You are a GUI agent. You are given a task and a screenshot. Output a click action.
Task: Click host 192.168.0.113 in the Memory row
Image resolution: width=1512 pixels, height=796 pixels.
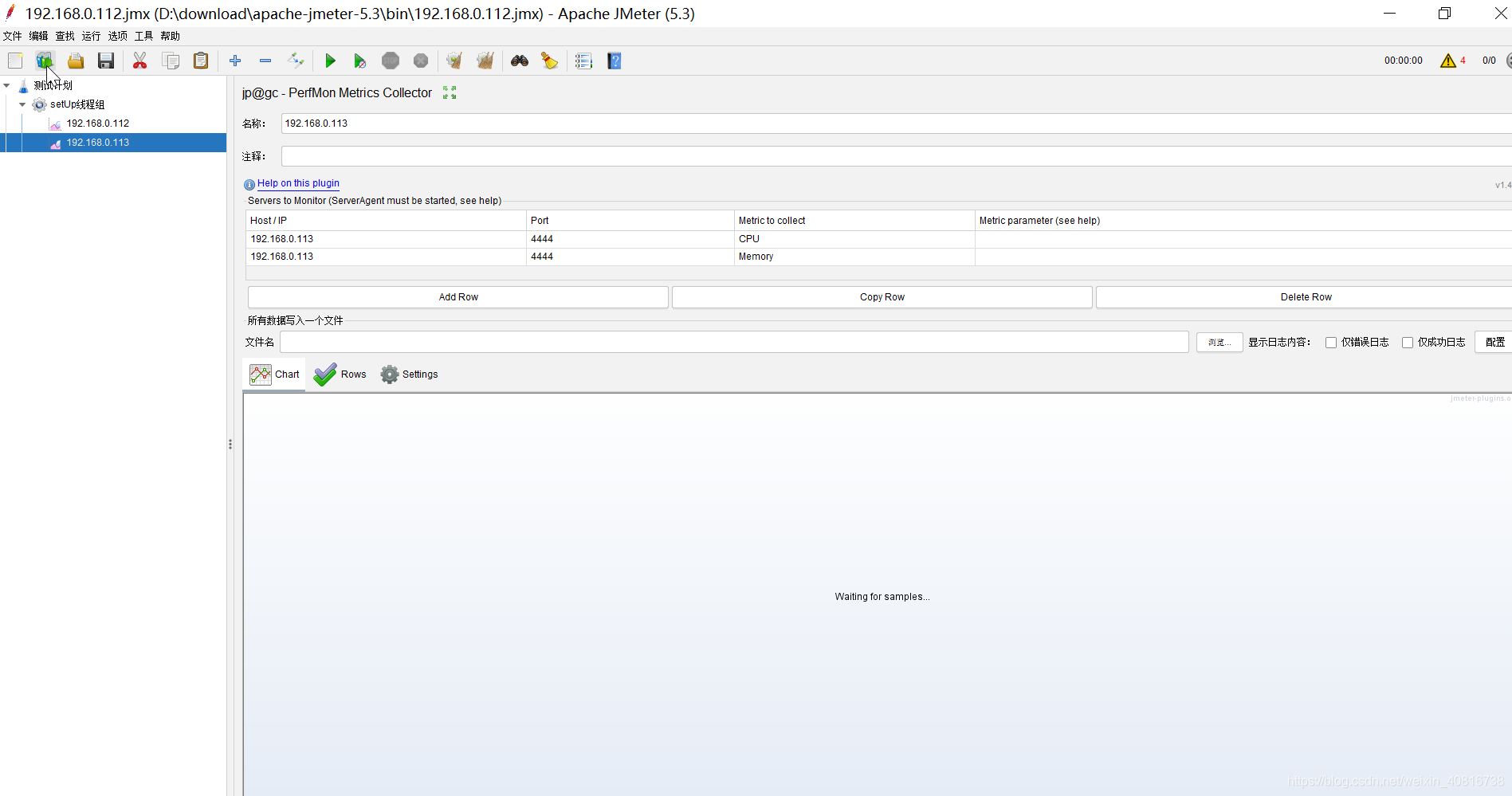pyautogui.click(x=386, y=257)
